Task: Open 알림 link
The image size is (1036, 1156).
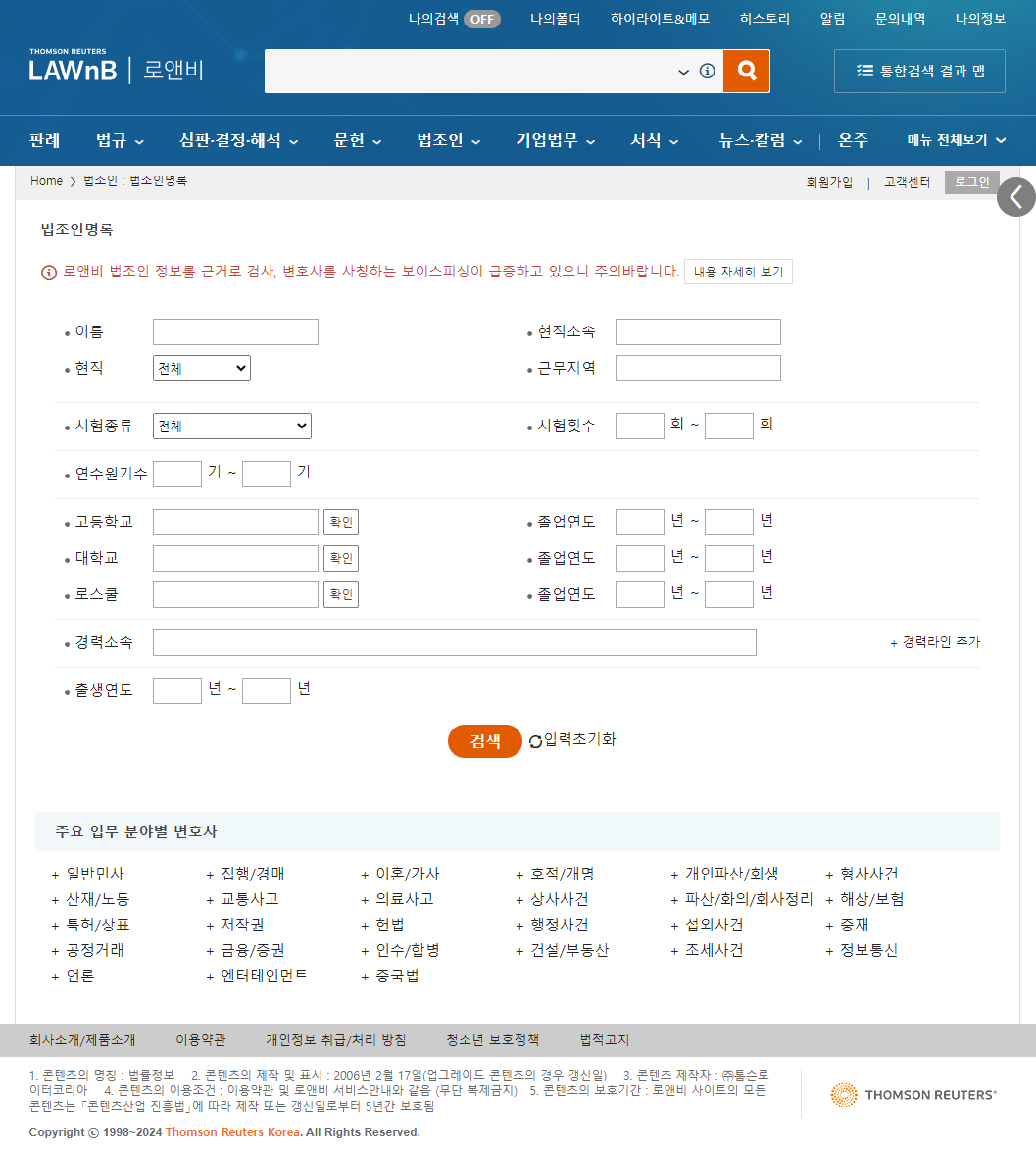Action: click(x=833, y=19)
